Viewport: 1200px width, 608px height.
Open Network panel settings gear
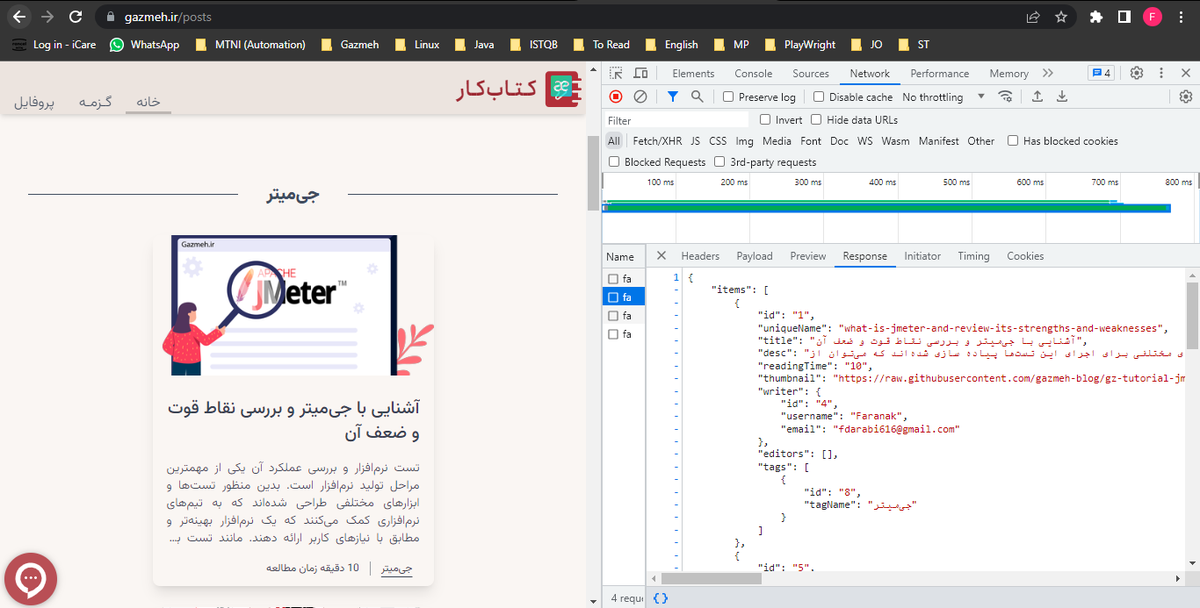(x=1186, y=97)
